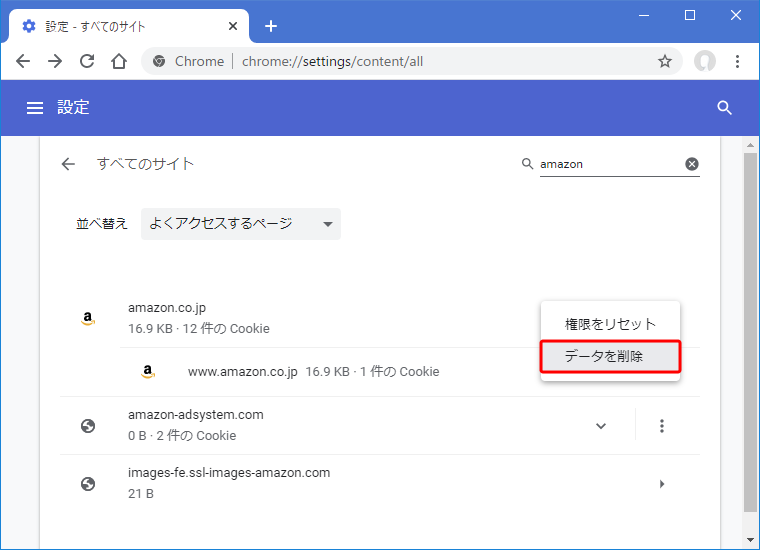Click the search icon in Settings header

pyautogui.click(x=725, y=108)
